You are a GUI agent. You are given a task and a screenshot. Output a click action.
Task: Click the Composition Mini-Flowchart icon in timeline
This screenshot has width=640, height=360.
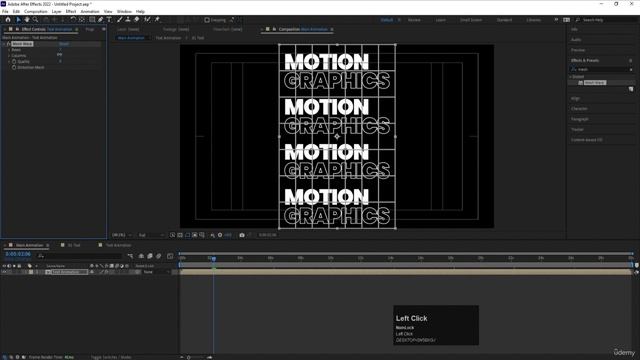click(130, 256)
